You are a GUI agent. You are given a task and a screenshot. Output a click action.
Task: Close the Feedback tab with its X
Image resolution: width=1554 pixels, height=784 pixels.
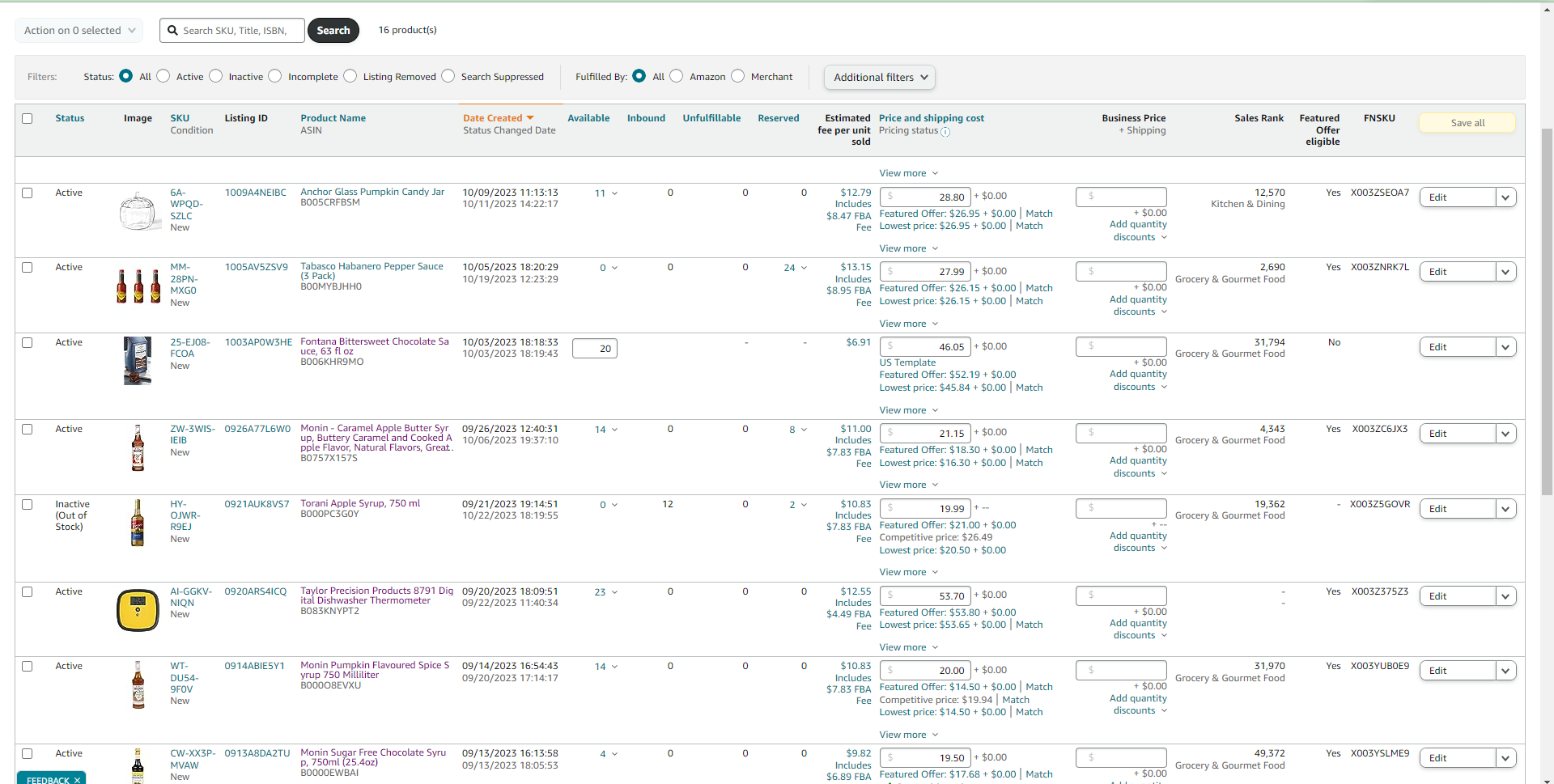(78, 780)
